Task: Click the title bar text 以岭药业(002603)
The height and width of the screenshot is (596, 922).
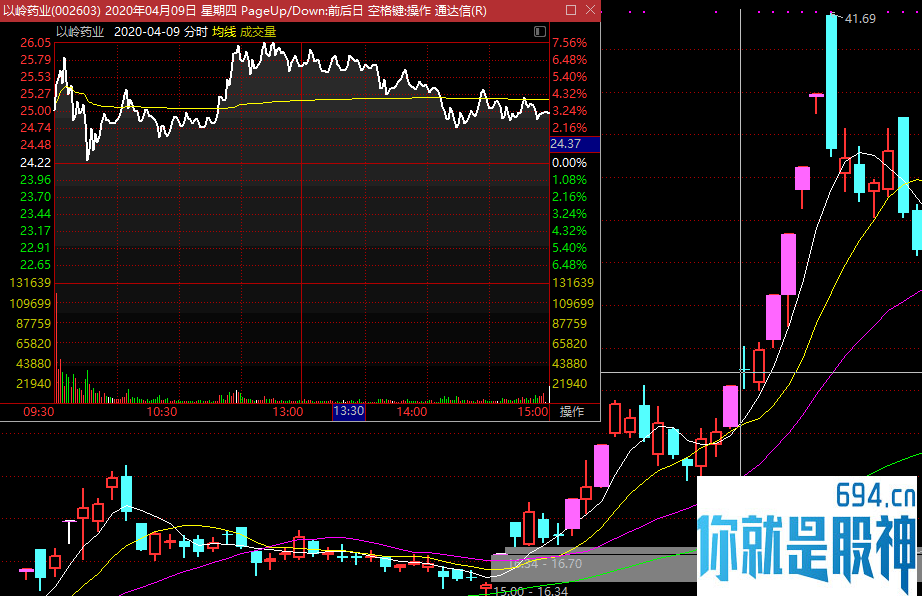Action: pyautogui.click(x=52, y=11)
